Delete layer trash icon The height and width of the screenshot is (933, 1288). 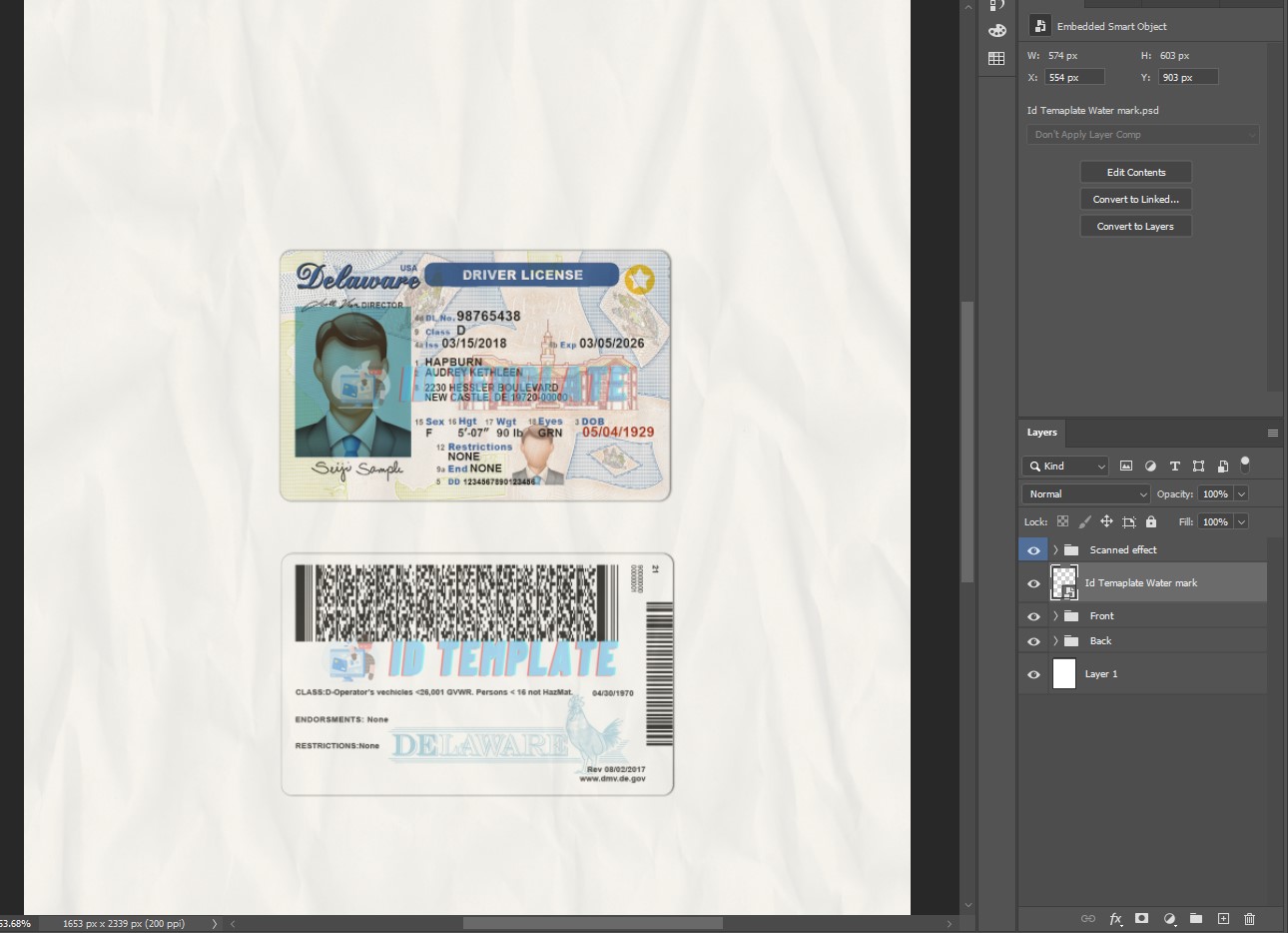[1250, 919]
